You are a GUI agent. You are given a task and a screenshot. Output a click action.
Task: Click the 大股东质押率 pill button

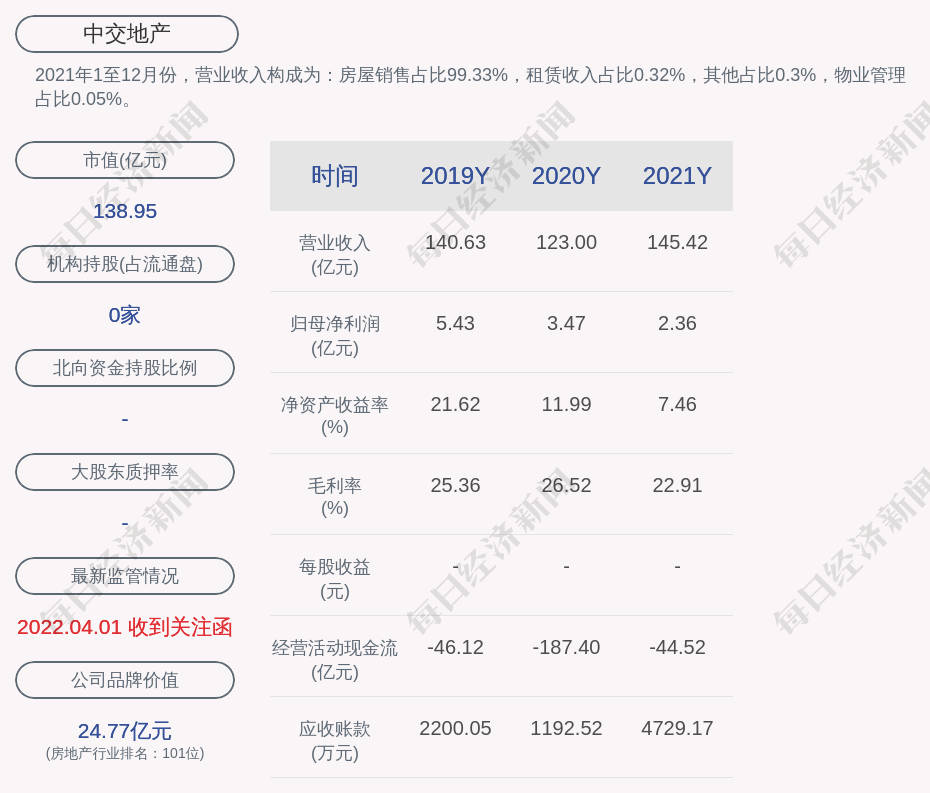click(x=125, y=472)
